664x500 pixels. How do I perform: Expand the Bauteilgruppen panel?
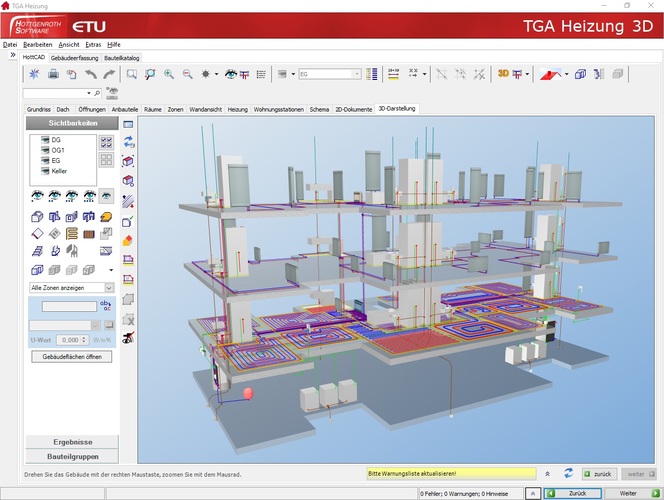point(72,455)
